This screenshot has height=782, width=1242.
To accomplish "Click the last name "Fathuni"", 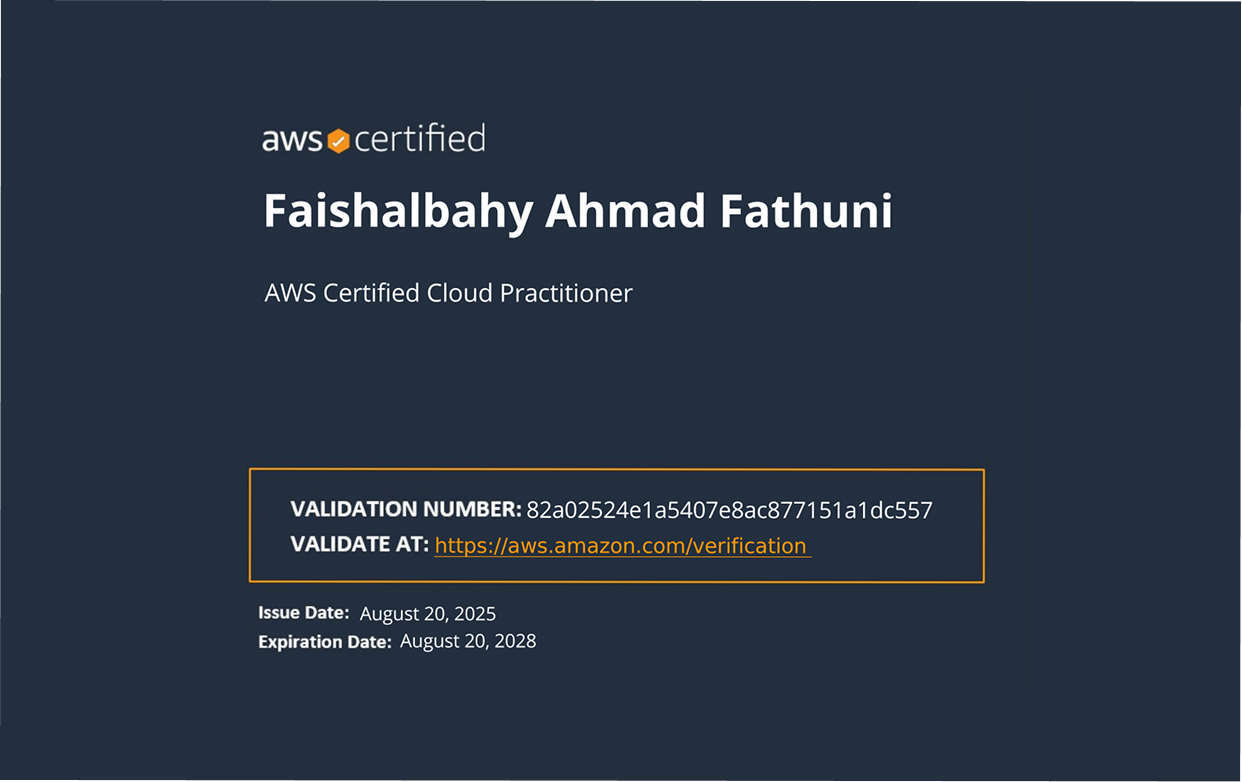I will tap(806, 212).
